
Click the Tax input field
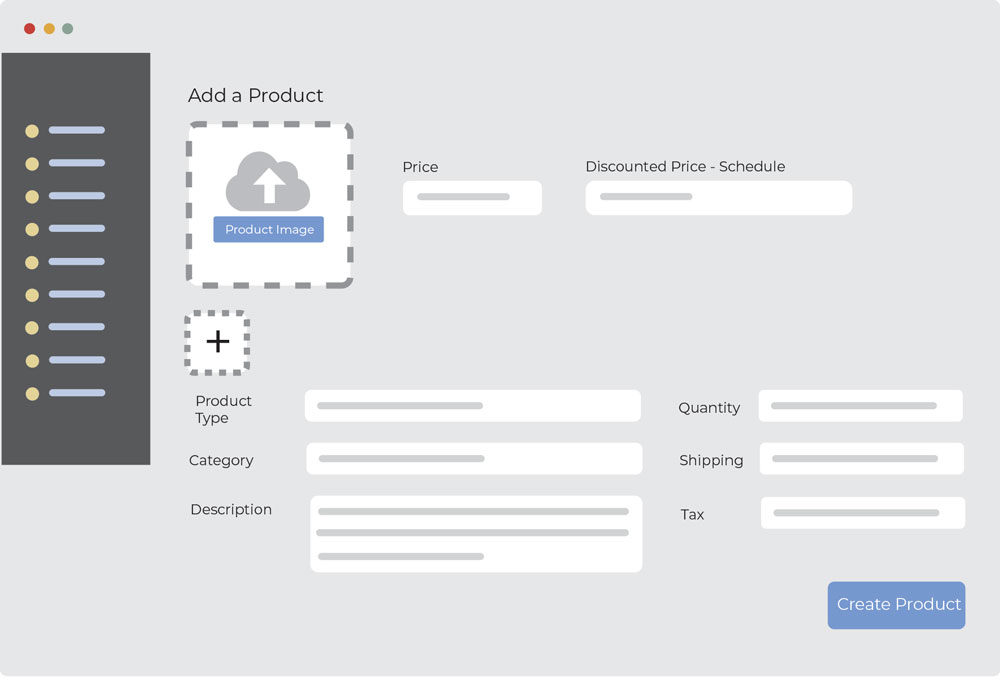(x=862, y=513)
